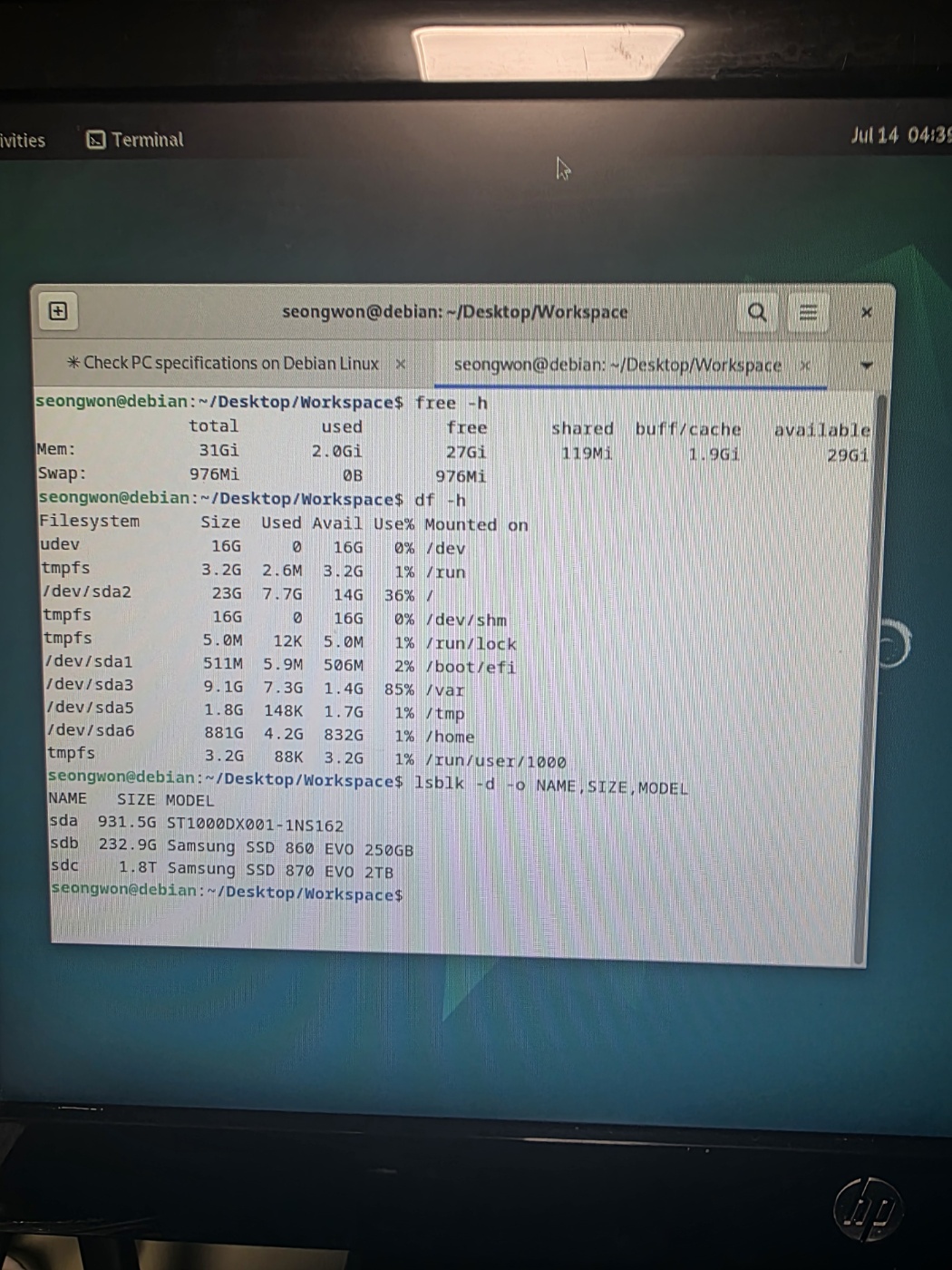Click the '31Gi' total memory value

(219, 450)
